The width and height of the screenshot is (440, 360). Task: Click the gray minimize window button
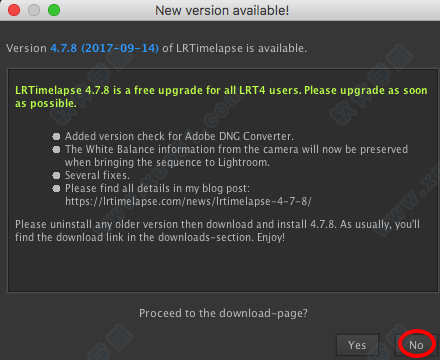point(34,10)
